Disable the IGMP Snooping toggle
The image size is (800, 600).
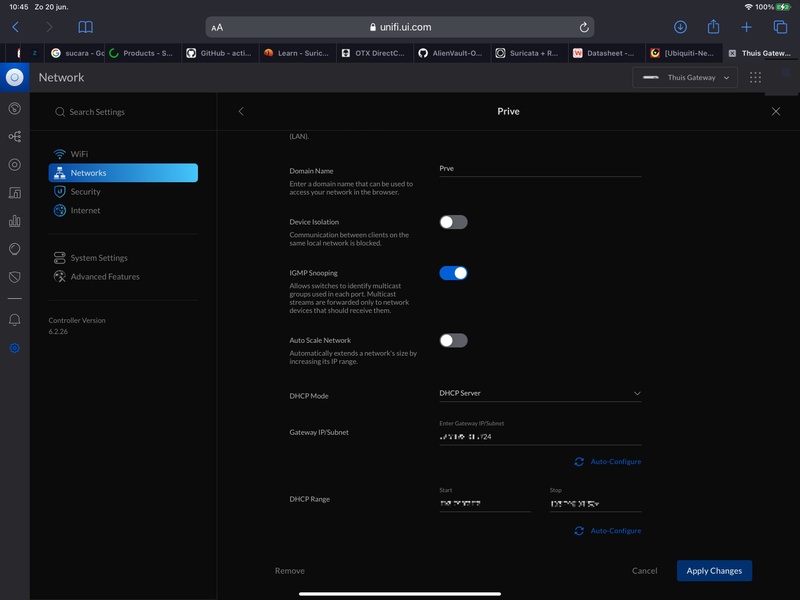click(453, 273)
